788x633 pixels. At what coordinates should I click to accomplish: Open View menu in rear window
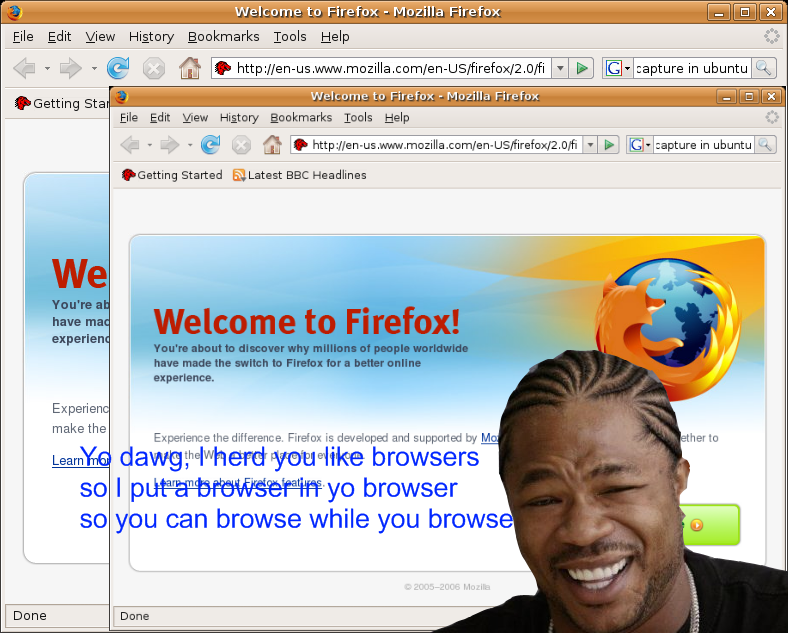point(100,37)
